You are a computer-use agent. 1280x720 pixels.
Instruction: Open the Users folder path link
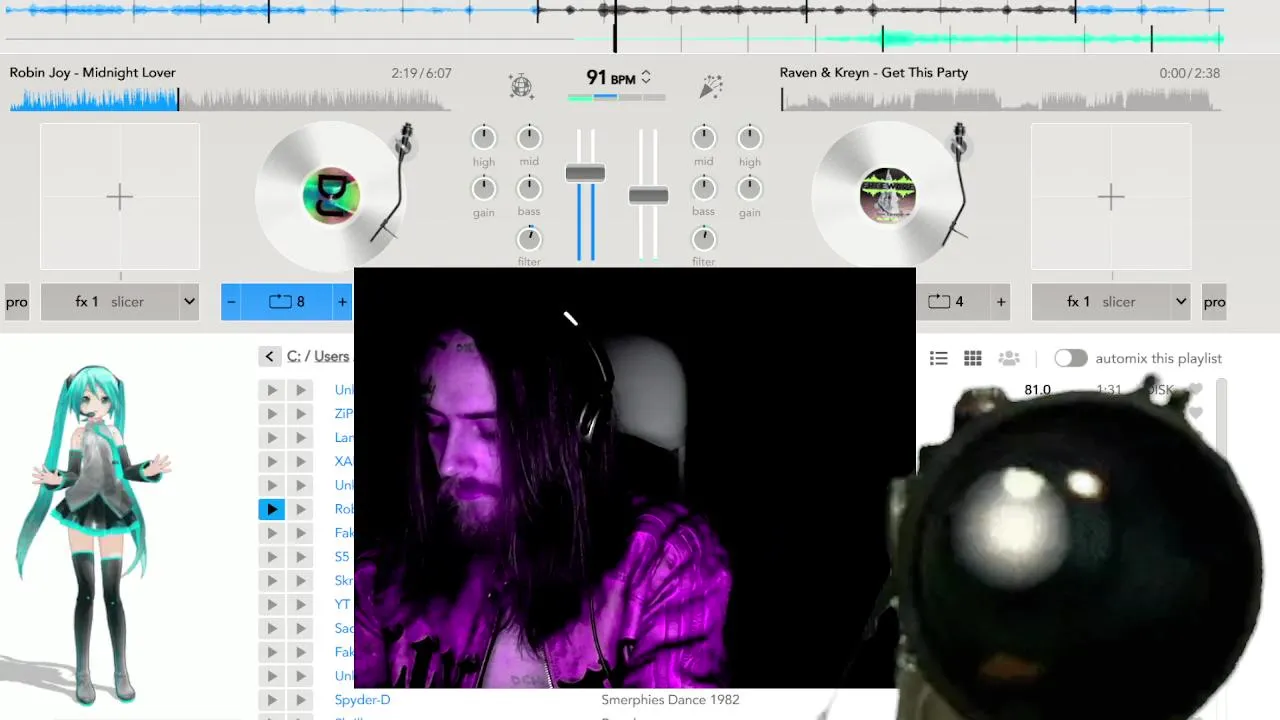pyautogui.click(x=332, y=356)
